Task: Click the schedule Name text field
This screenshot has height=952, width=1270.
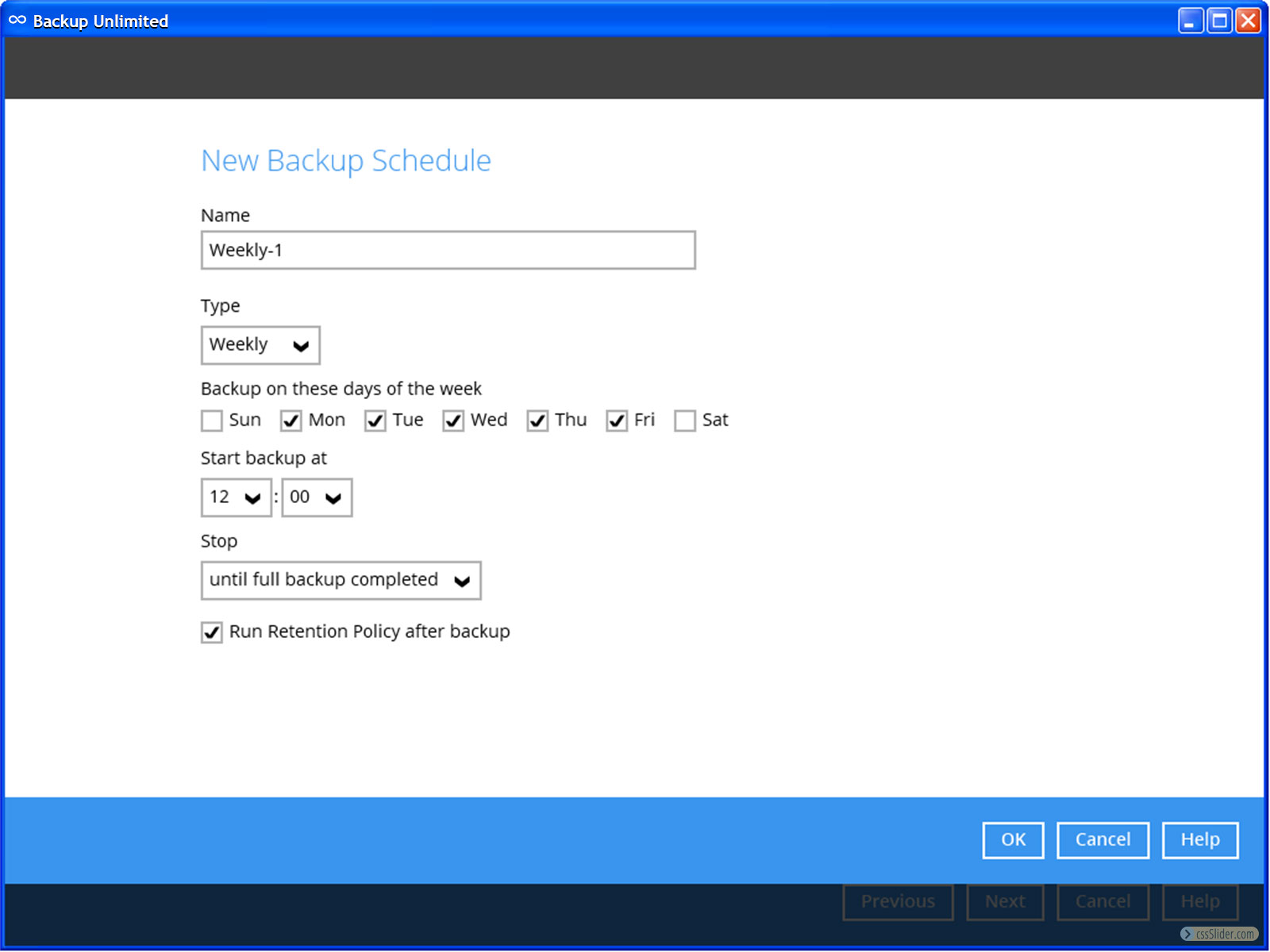Action: (448, 251)
